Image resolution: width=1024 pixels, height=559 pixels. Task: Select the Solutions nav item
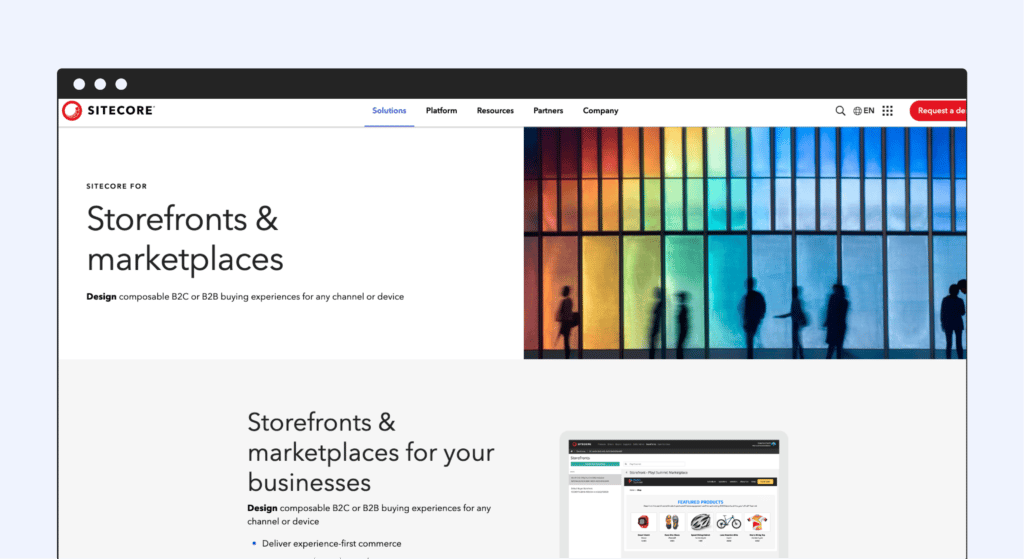click(x=389, y=111)
